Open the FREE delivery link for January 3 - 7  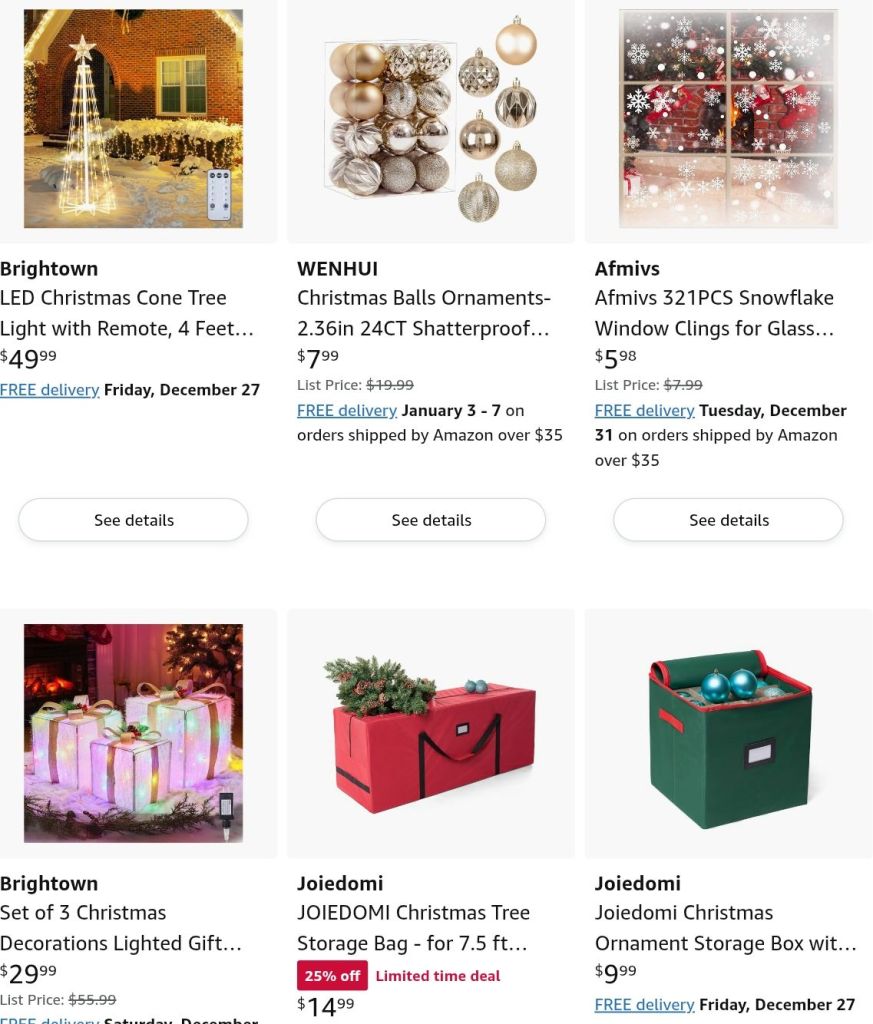[x=347, y=411]
